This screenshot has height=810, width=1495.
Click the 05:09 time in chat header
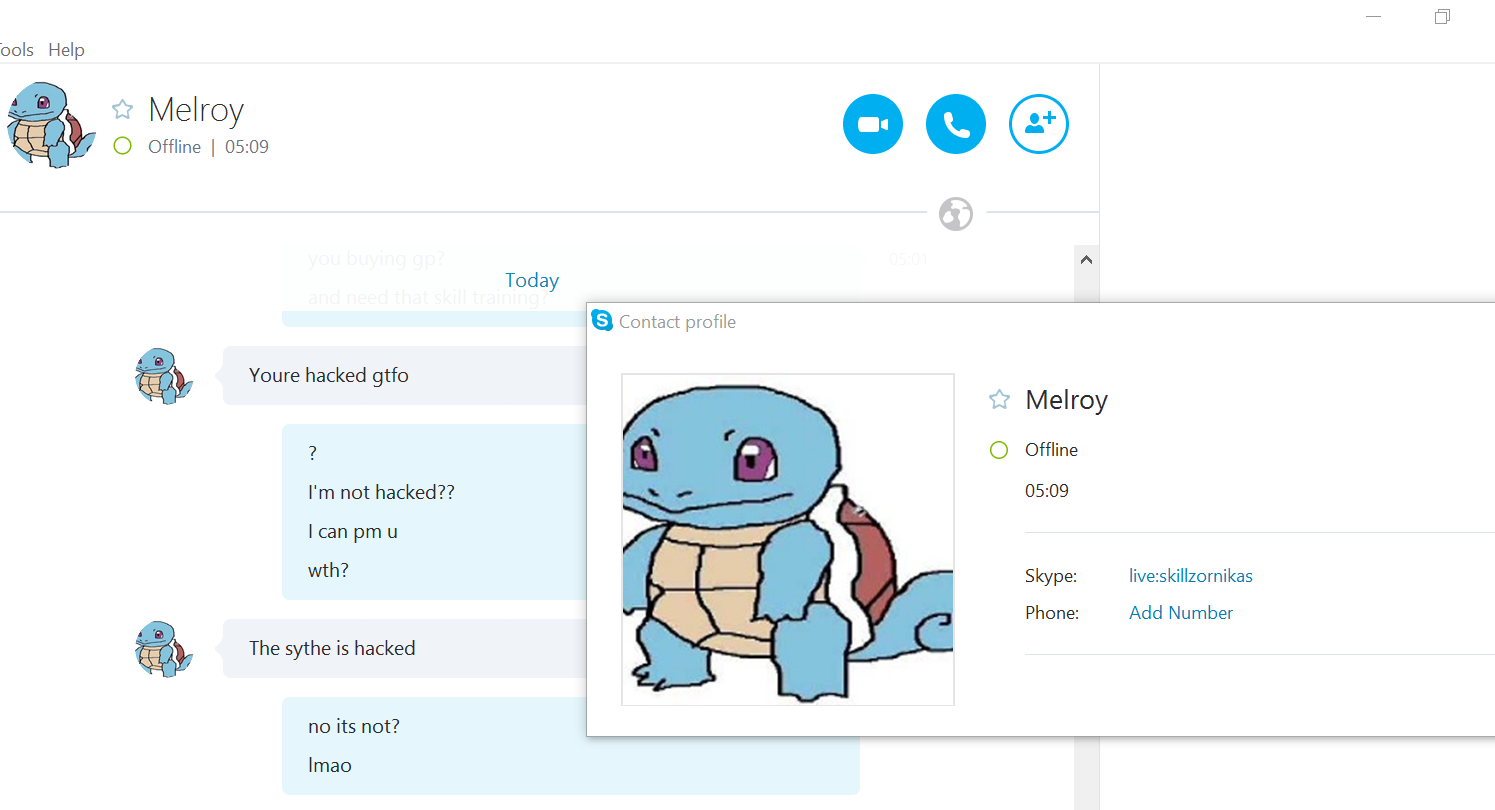247,147
